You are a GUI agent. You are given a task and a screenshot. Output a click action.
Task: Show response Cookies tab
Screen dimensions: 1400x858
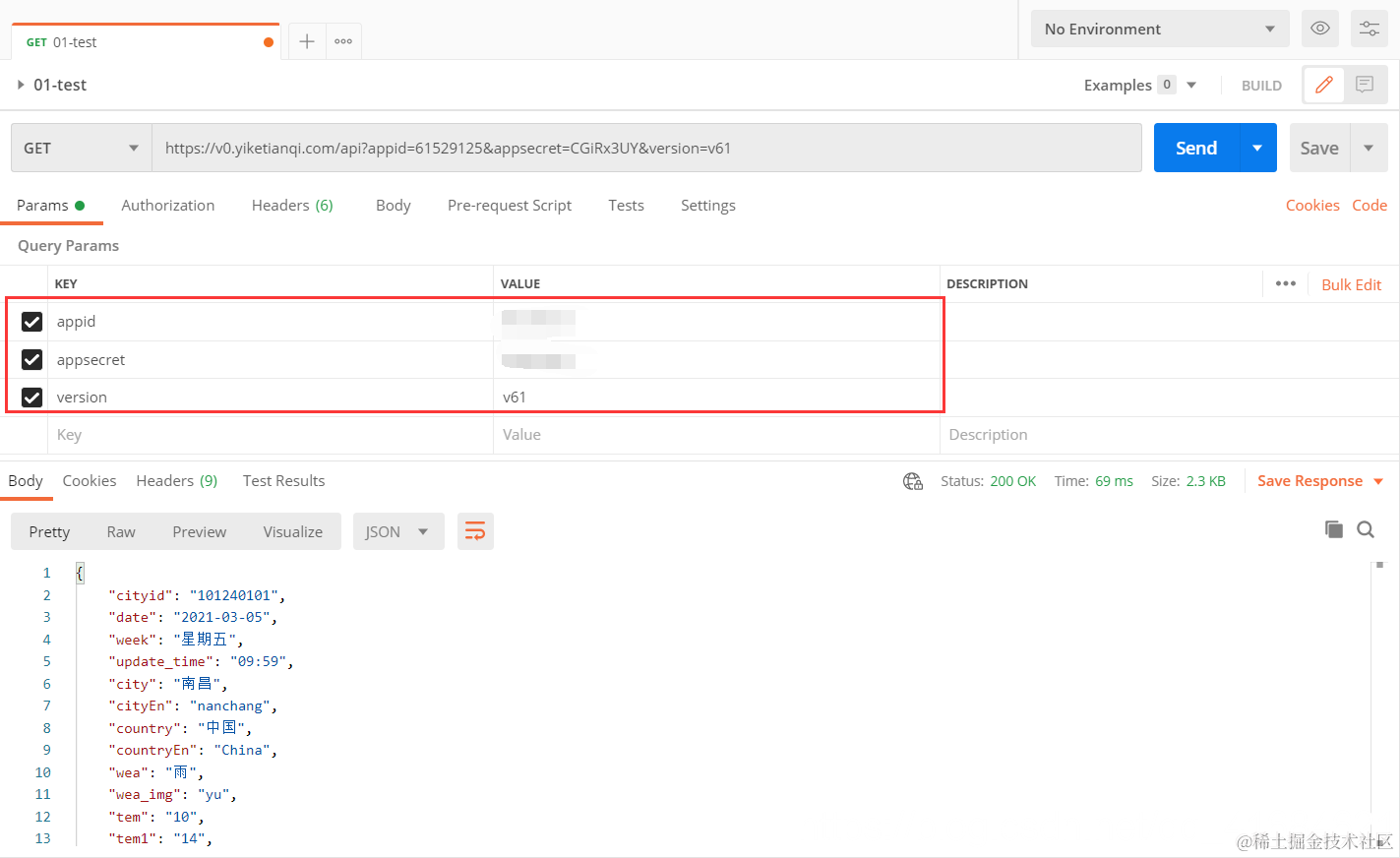90,480
